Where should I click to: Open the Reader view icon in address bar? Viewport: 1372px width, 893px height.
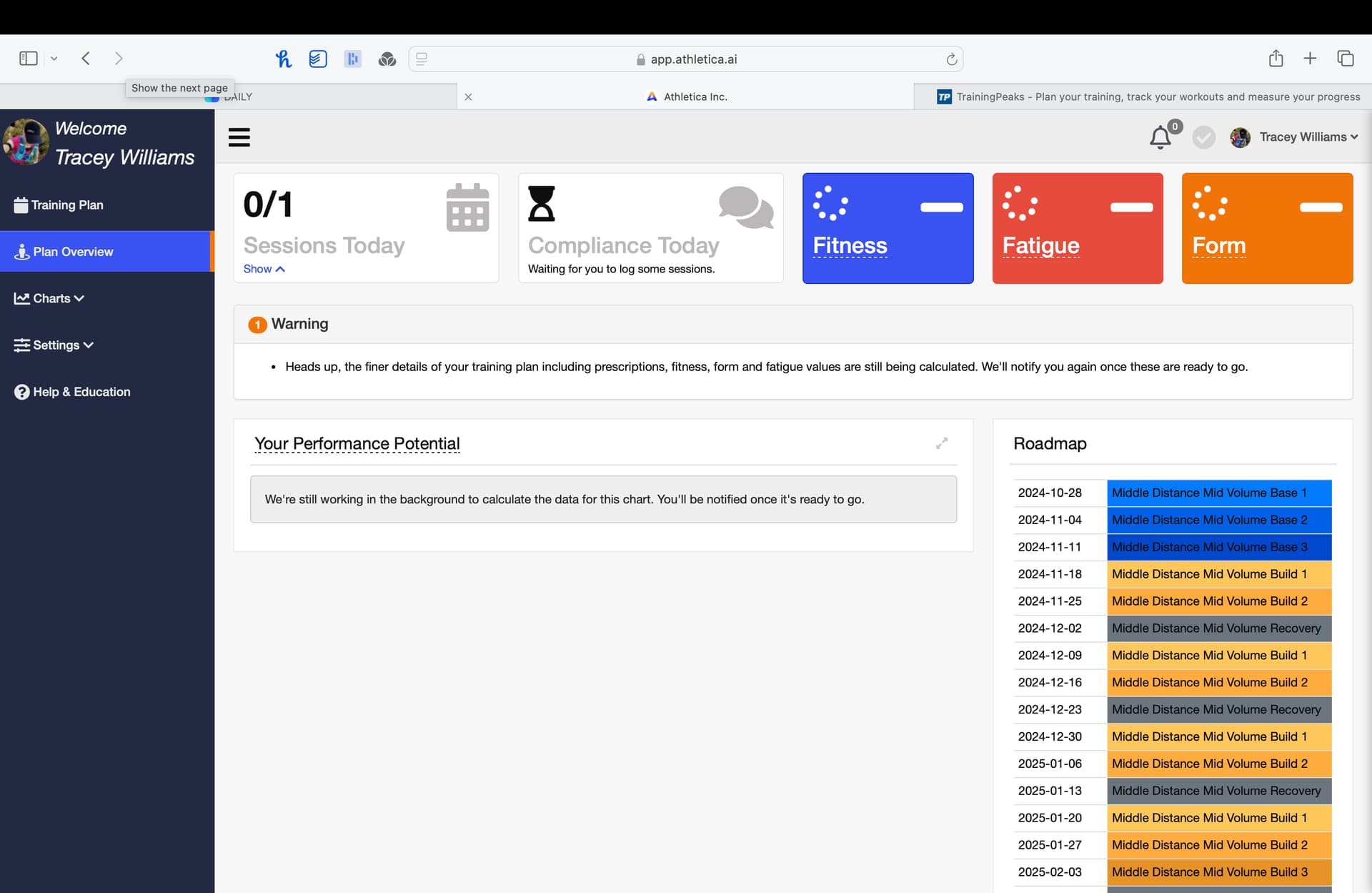click(422, 59)
